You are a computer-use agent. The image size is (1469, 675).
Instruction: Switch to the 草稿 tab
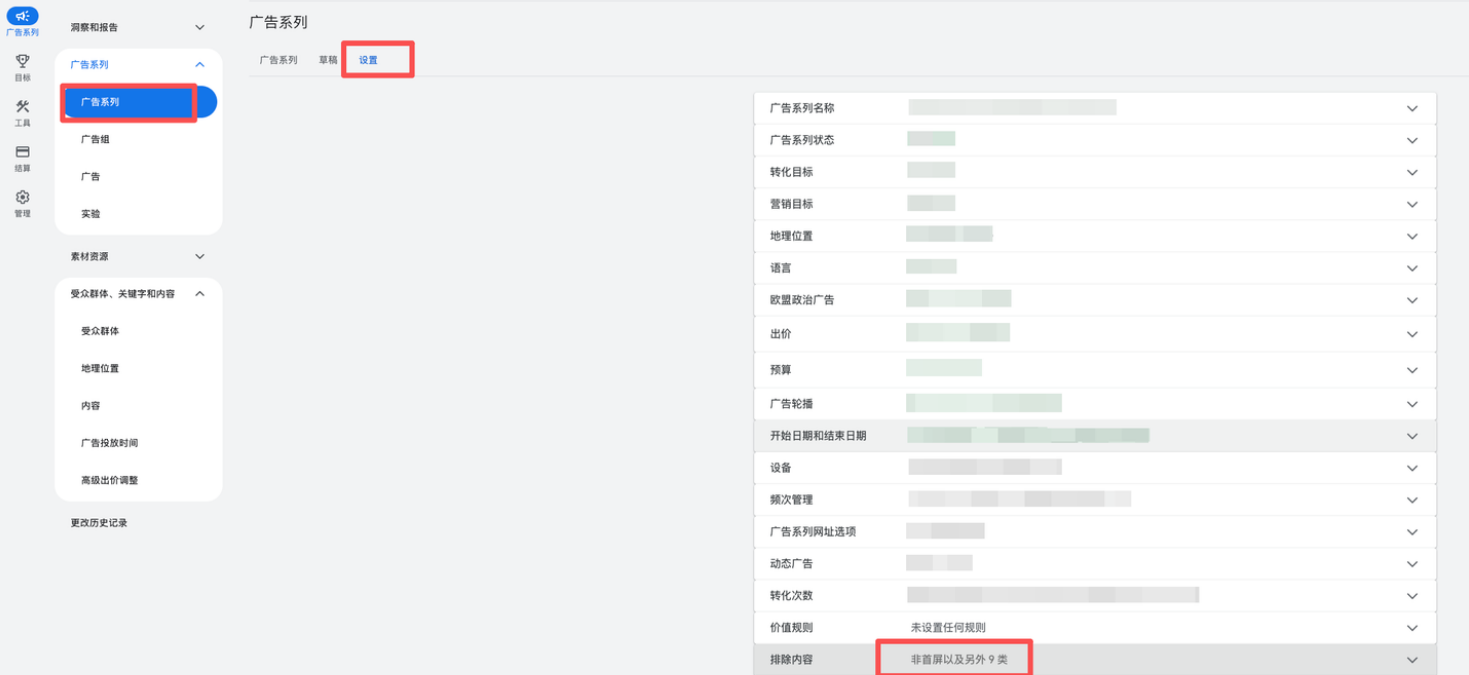[328, 60]
